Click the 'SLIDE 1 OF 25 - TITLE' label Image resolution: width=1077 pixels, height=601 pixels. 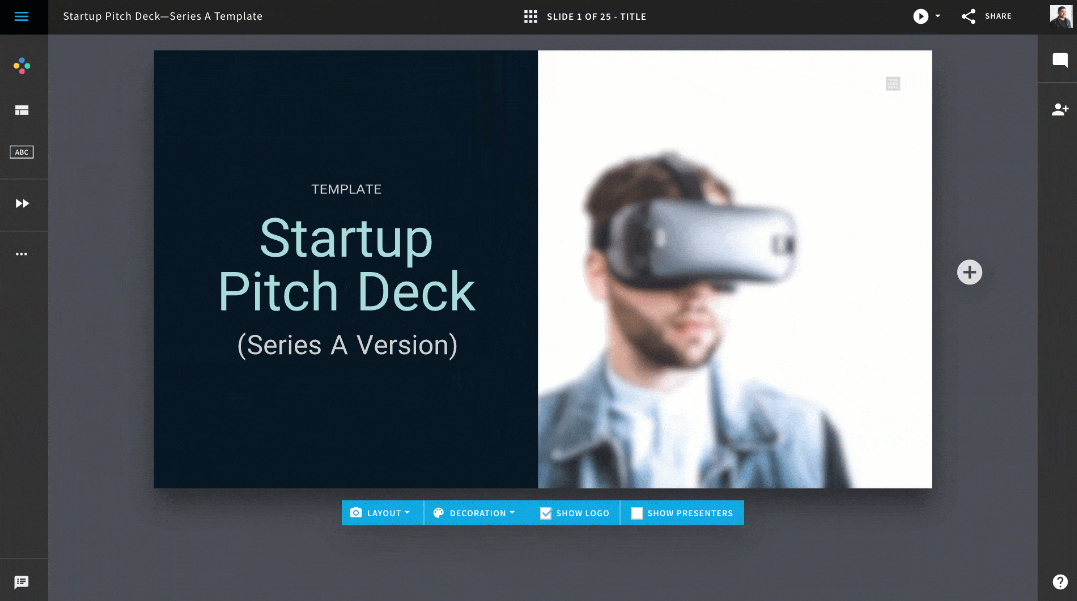coord(596,16)
